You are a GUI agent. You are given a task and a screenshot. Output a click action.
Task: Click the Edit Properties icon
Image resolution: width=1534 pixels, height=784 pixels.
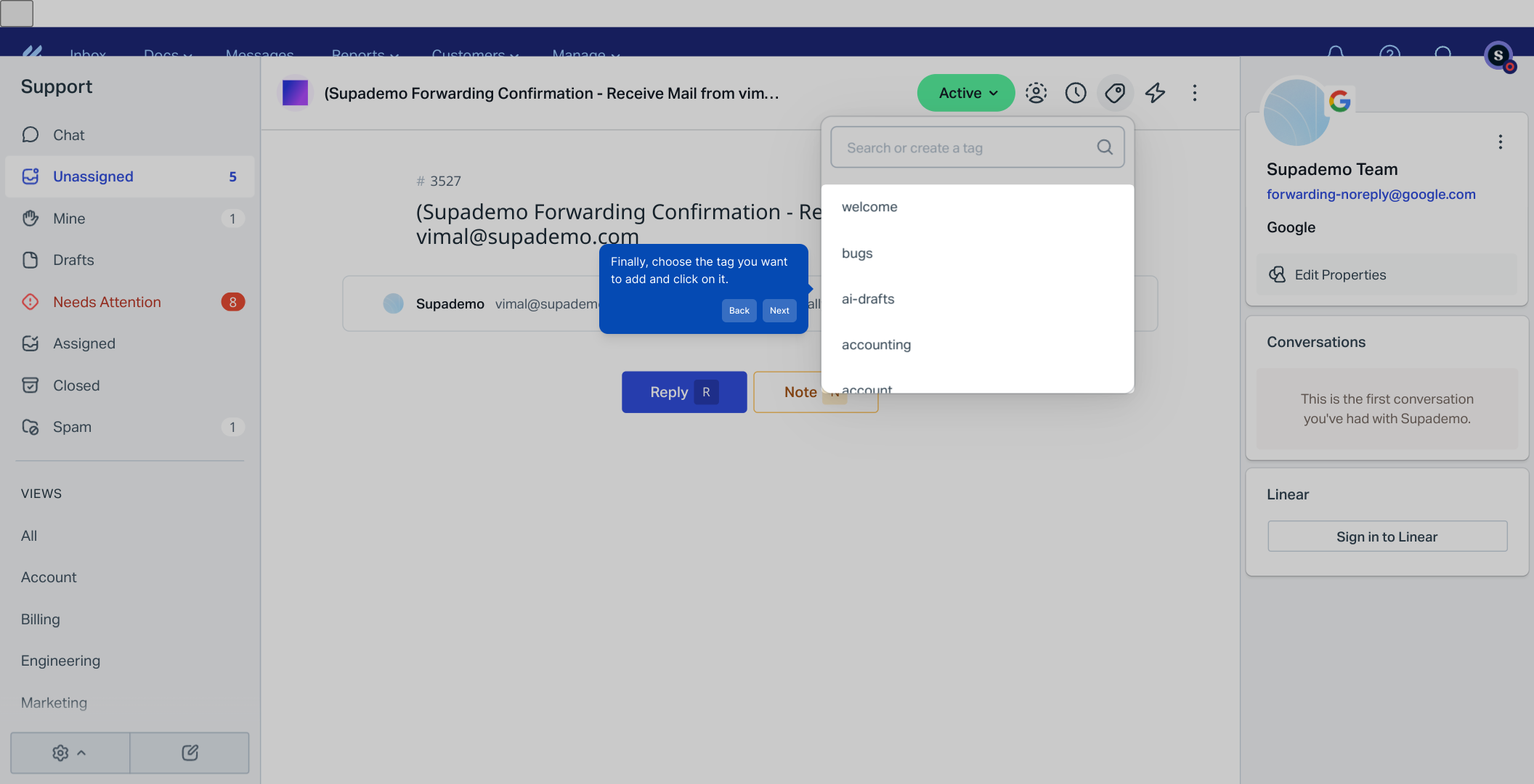[x=1277, y=274]
